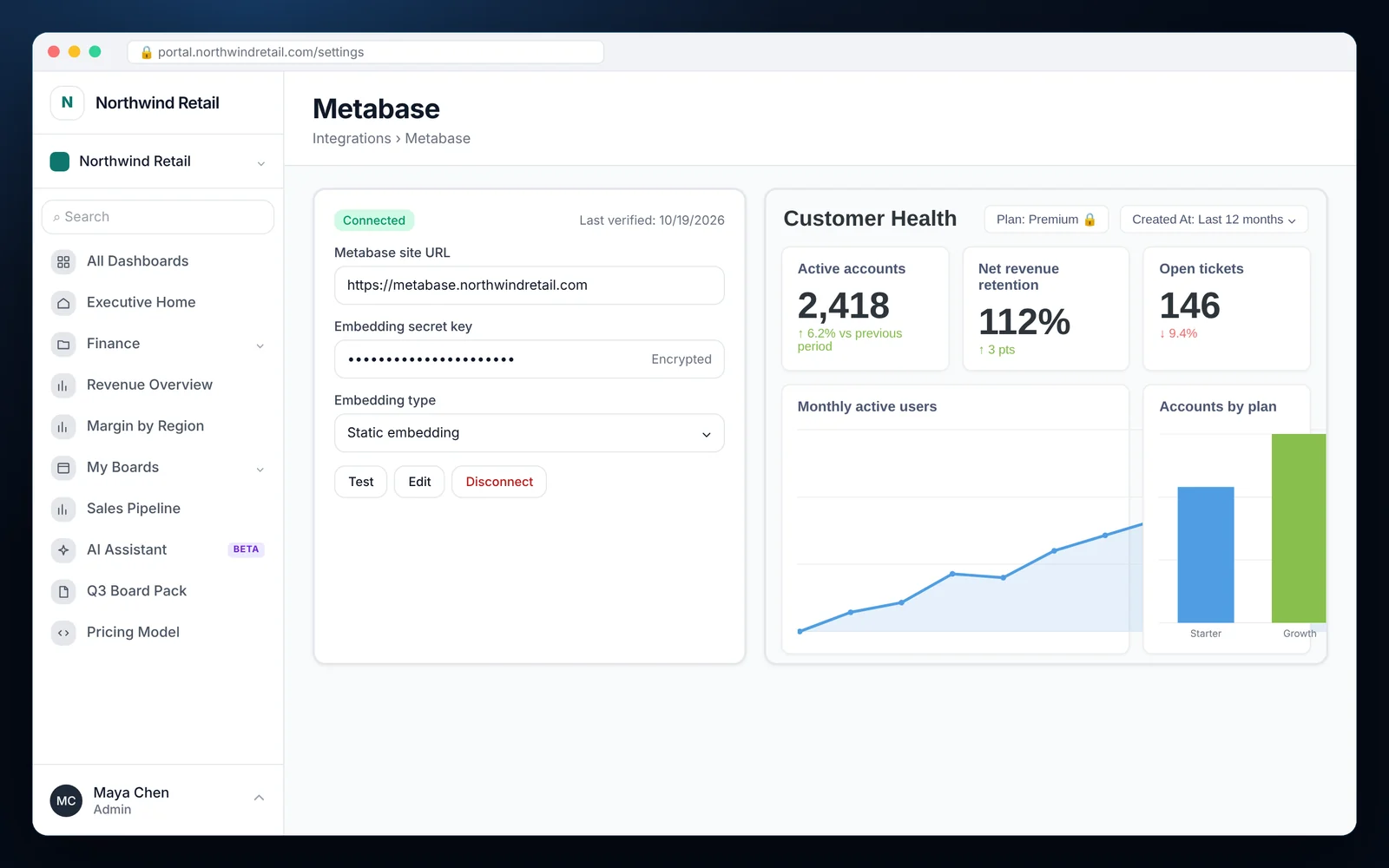The width and height of the screenshot is (1389, 868).
Task: Click the BETA badge next to AI Assistant
Action: coord(246,549)
